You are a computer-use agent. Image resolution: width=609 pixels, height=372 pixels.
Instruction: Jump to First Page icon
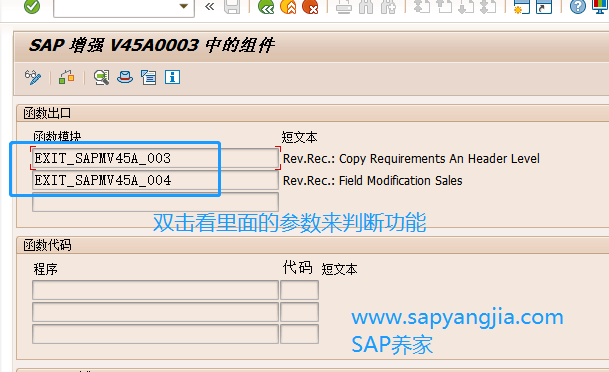pyautogui.click(x=422, y=7)
